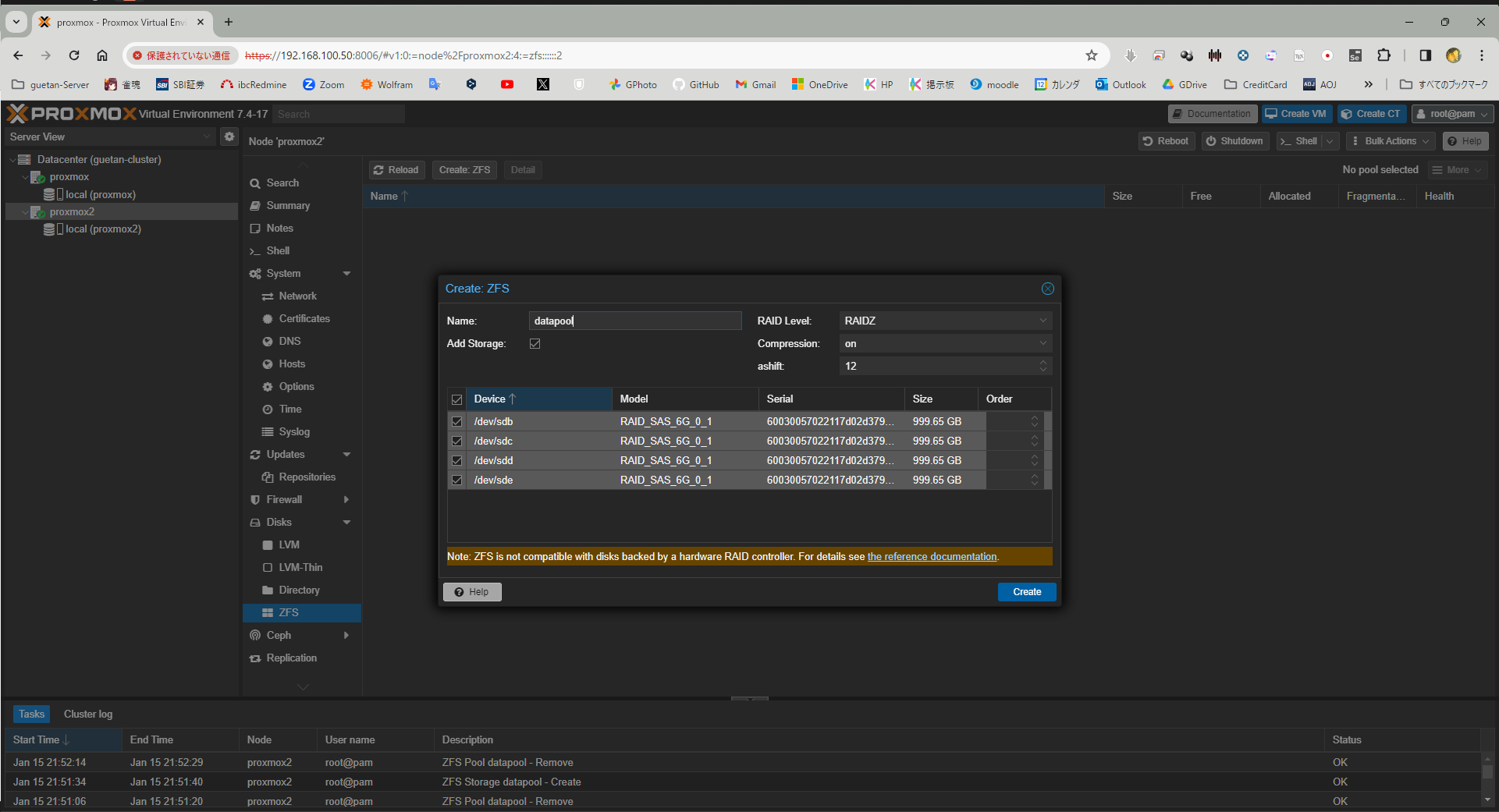Open the Create VM wizard
The height and width of the screenshot is (812, 1499).
coord(1295,114)
